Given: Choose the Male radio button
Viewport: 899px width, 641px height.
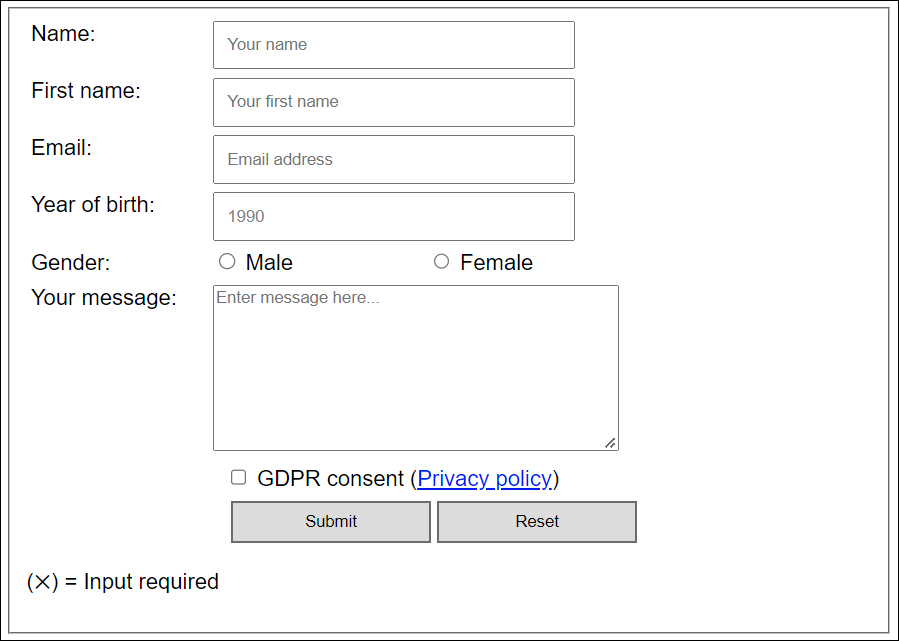Looking at the screenshot, I should [227, 261].
